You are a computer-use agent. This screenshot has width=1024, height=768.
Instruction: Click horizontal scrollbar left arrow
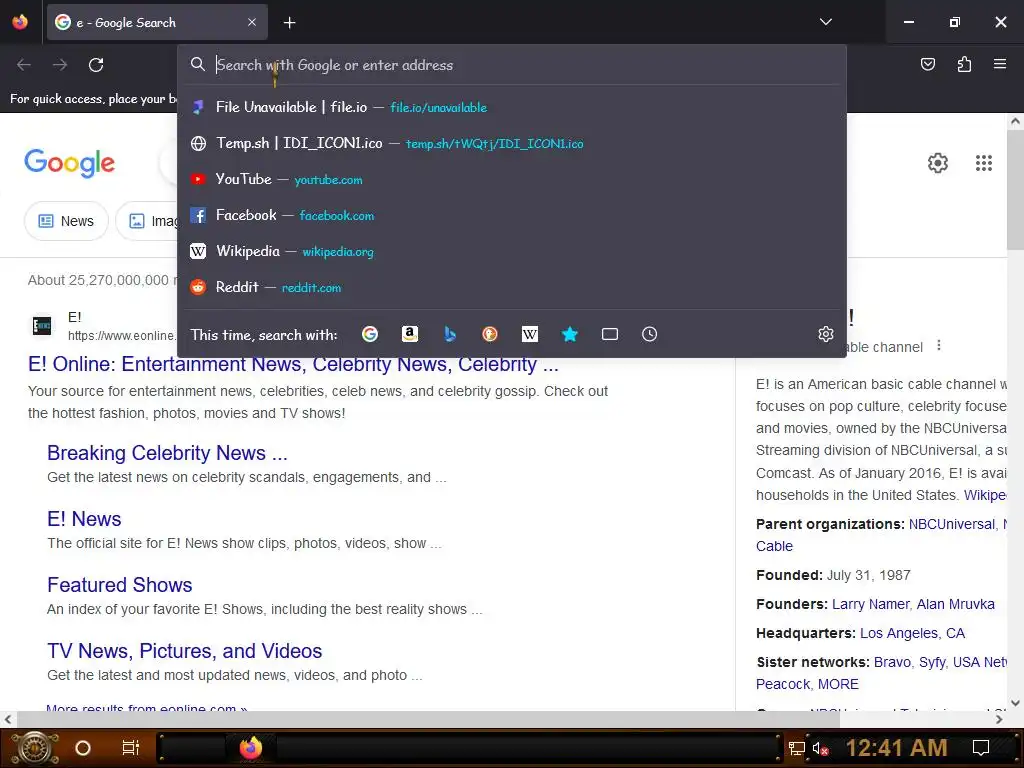coord(7,719)
